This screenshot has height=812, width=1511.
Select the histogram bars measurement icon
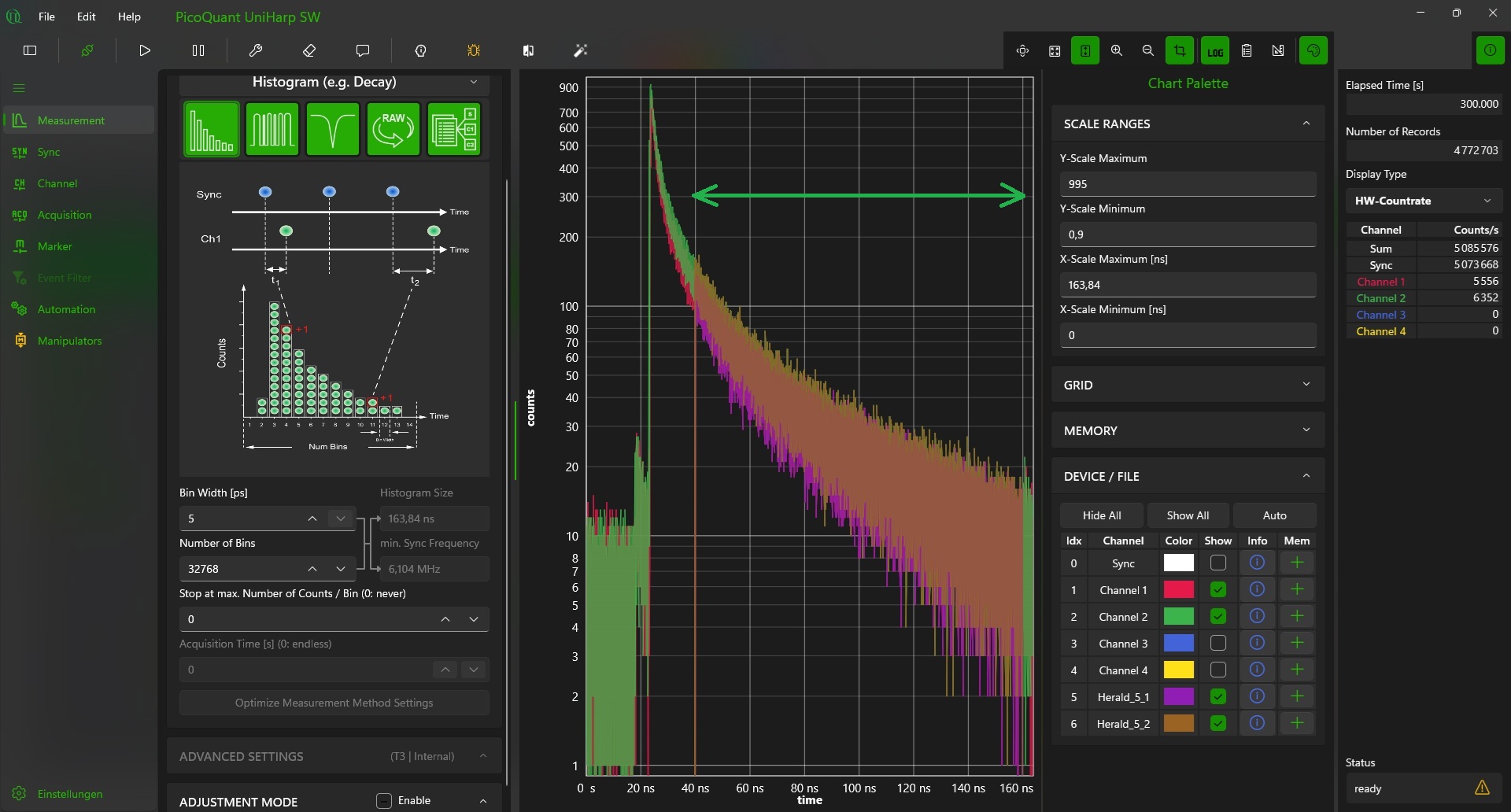[x=212, y=129]
